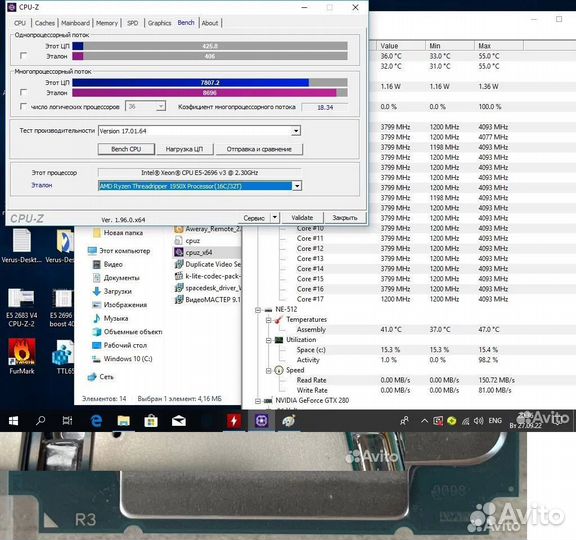
Task: Click the Intel Xeon E5-2696 v3 processor name field
Action: click(199, 172)
